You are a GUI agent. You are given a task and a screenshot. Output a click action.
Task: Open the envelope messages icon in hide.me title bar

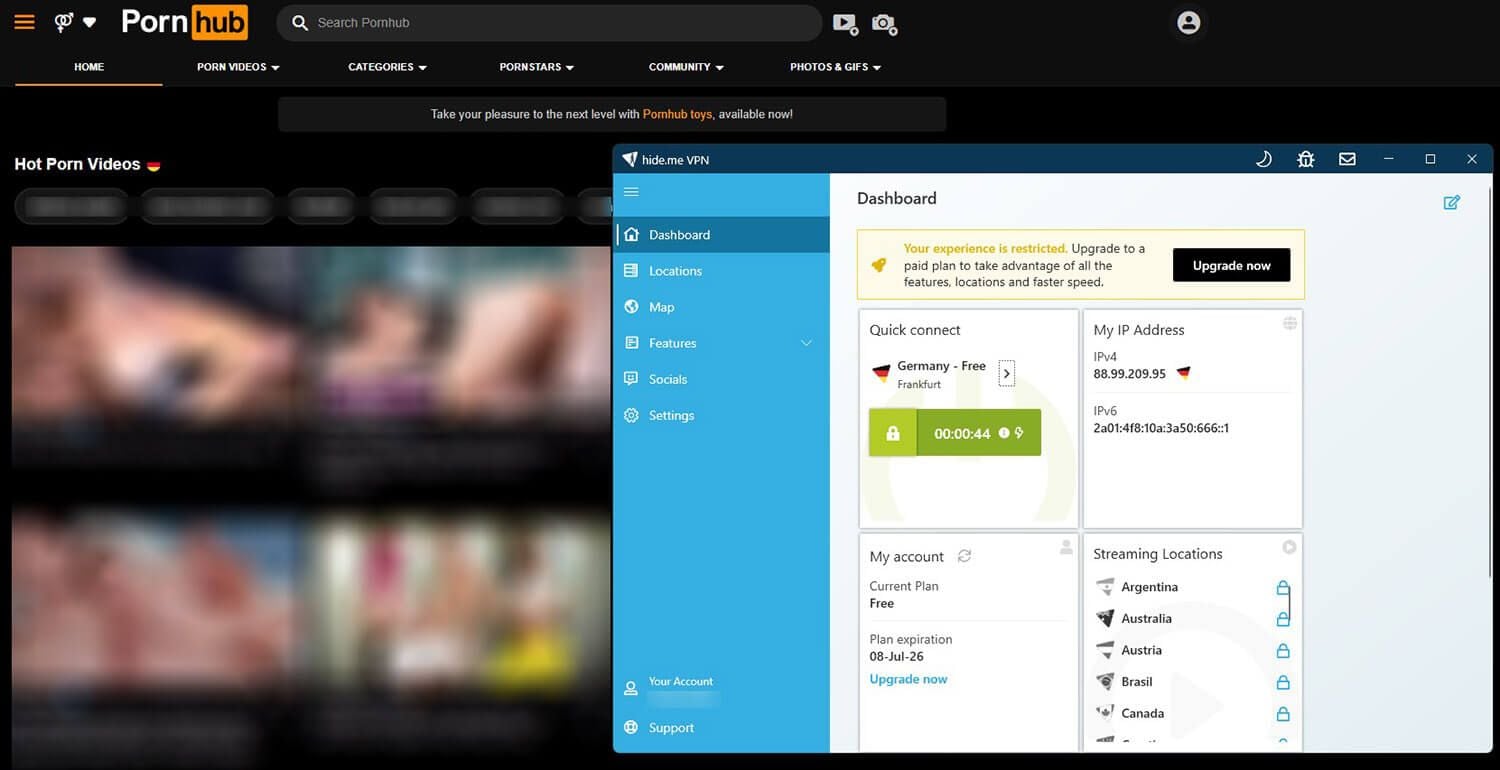1347,159
